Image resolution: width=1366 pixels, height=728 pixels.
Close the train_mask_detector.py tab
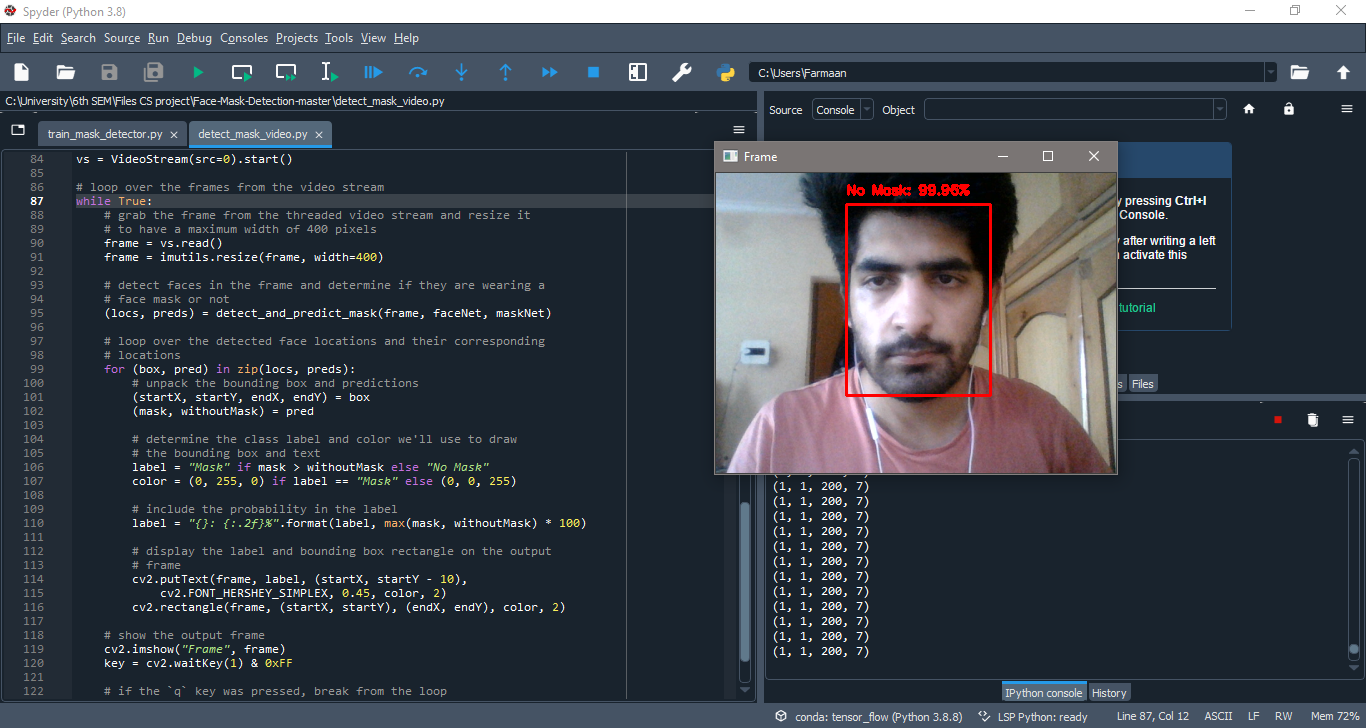coord(175,133)
